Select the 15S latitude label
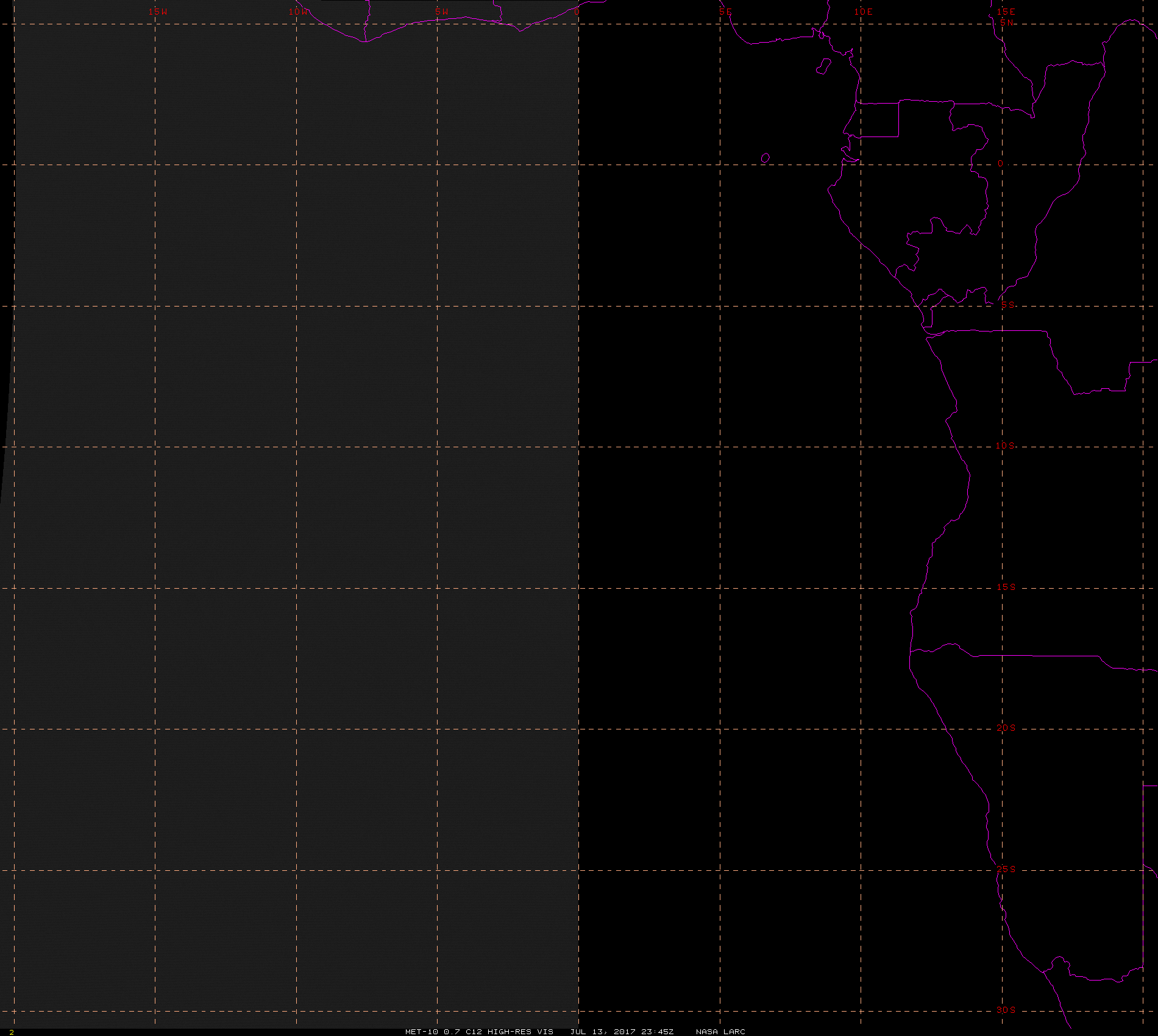 coord(1006,587)
